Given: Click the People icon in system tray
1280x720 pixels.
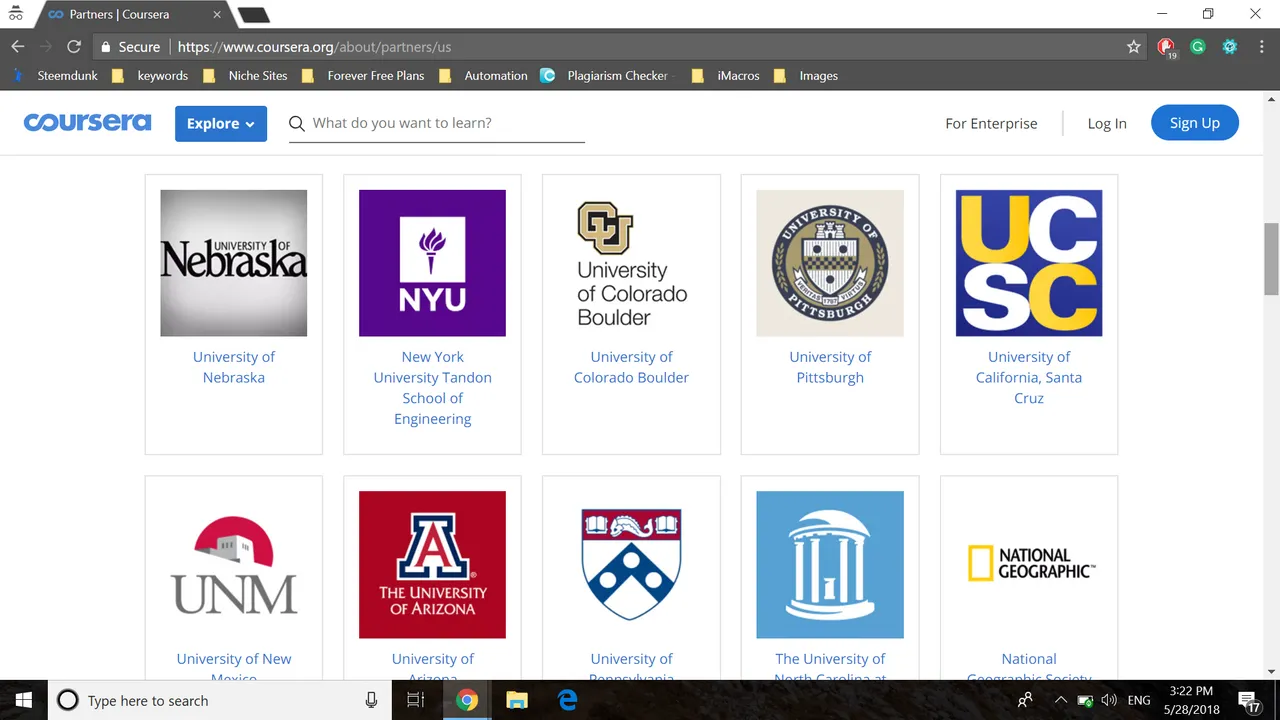Looking at the screenshot, I should (1026, 701).
